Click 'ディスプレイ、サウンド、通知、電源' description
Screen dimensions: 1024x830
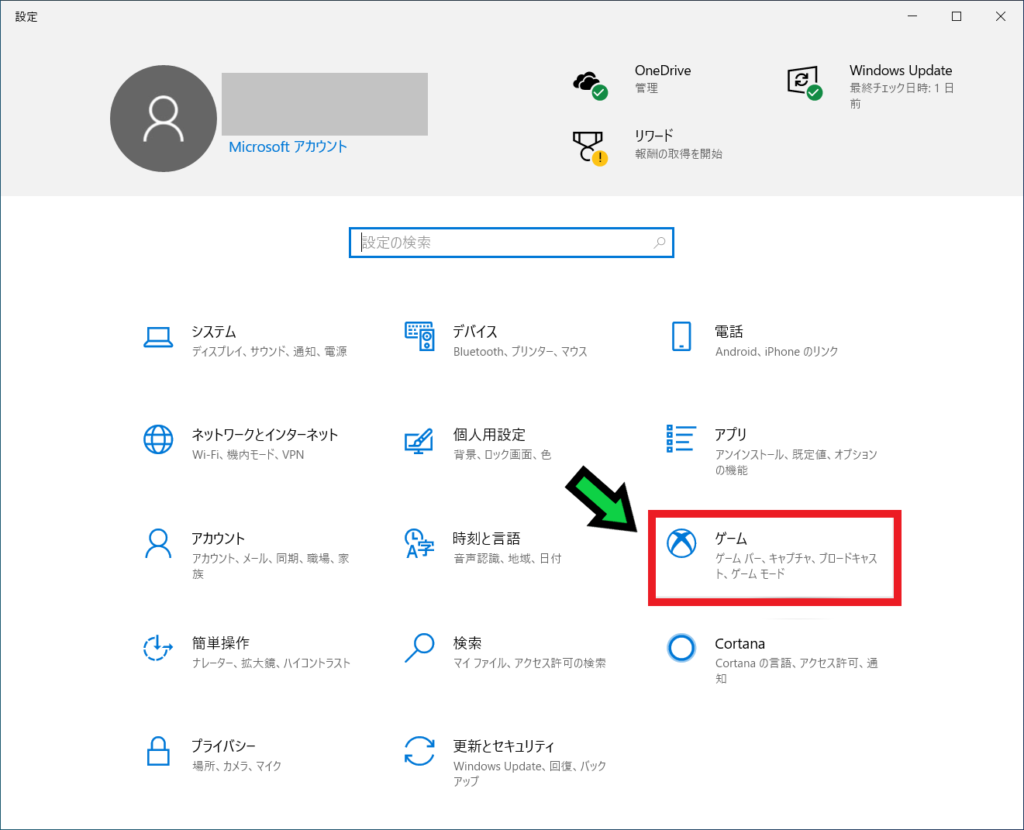tap(269, 351)
